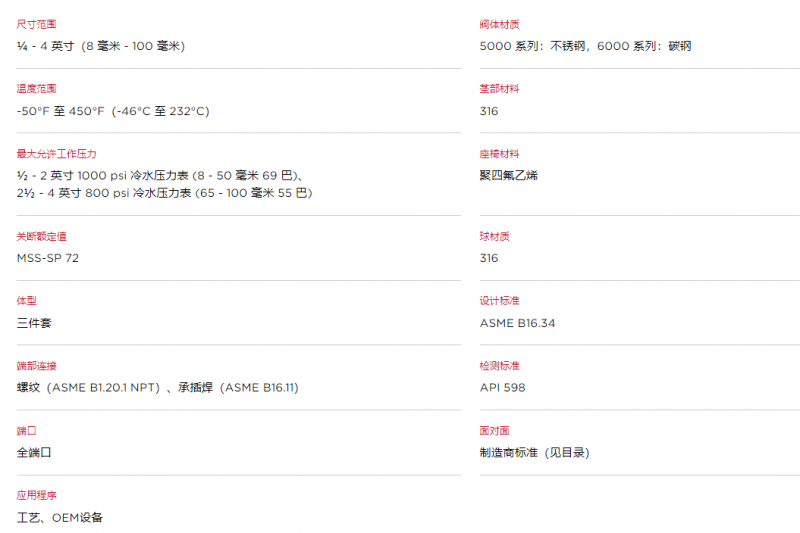Click the 聚四氟乙烯 seat material value
Image resolution: width=800 pixels, height=533 pixels.
tap(509, 175)
